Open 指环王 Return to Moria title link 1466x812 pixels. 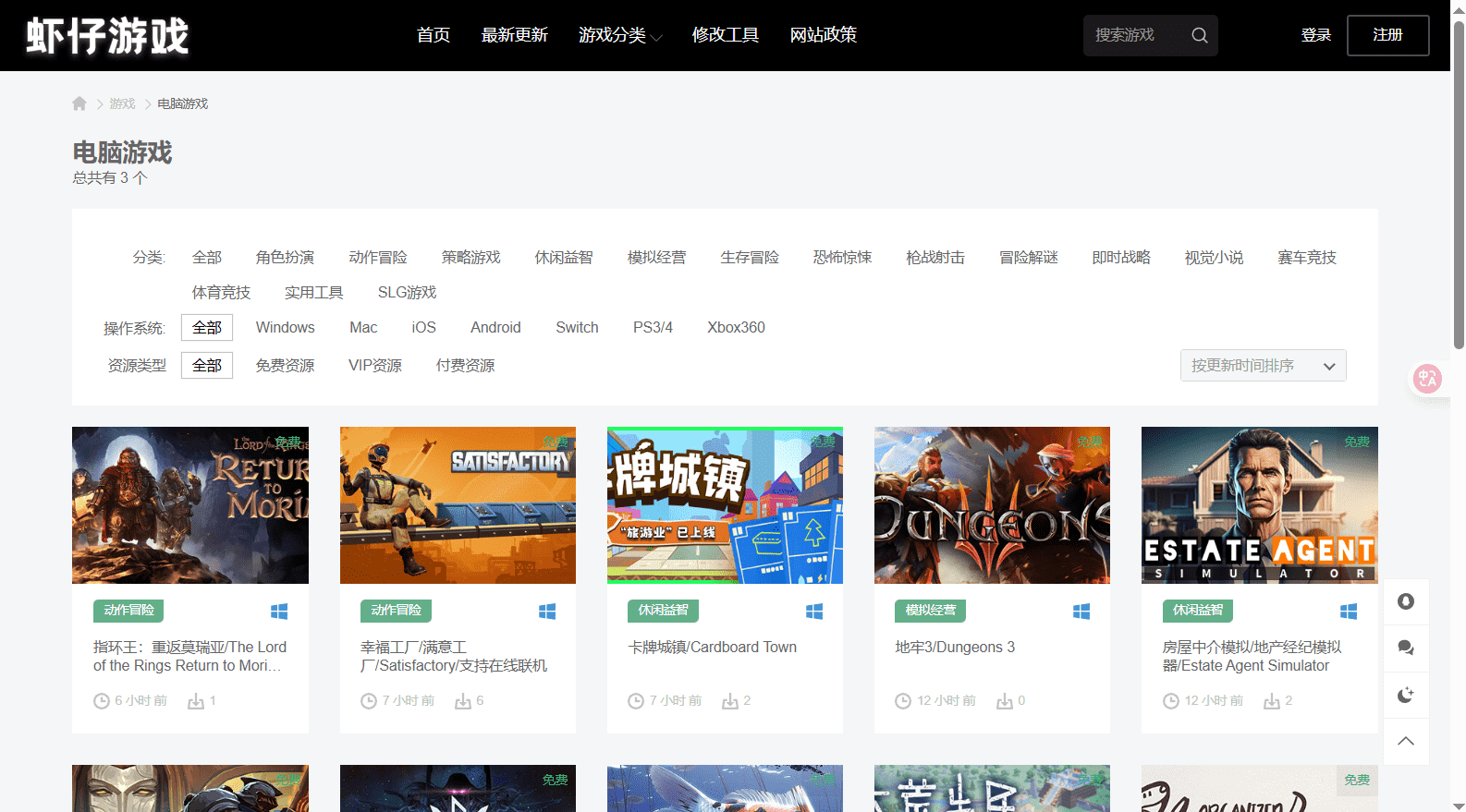pyautogui.click(x=189, y=657)
